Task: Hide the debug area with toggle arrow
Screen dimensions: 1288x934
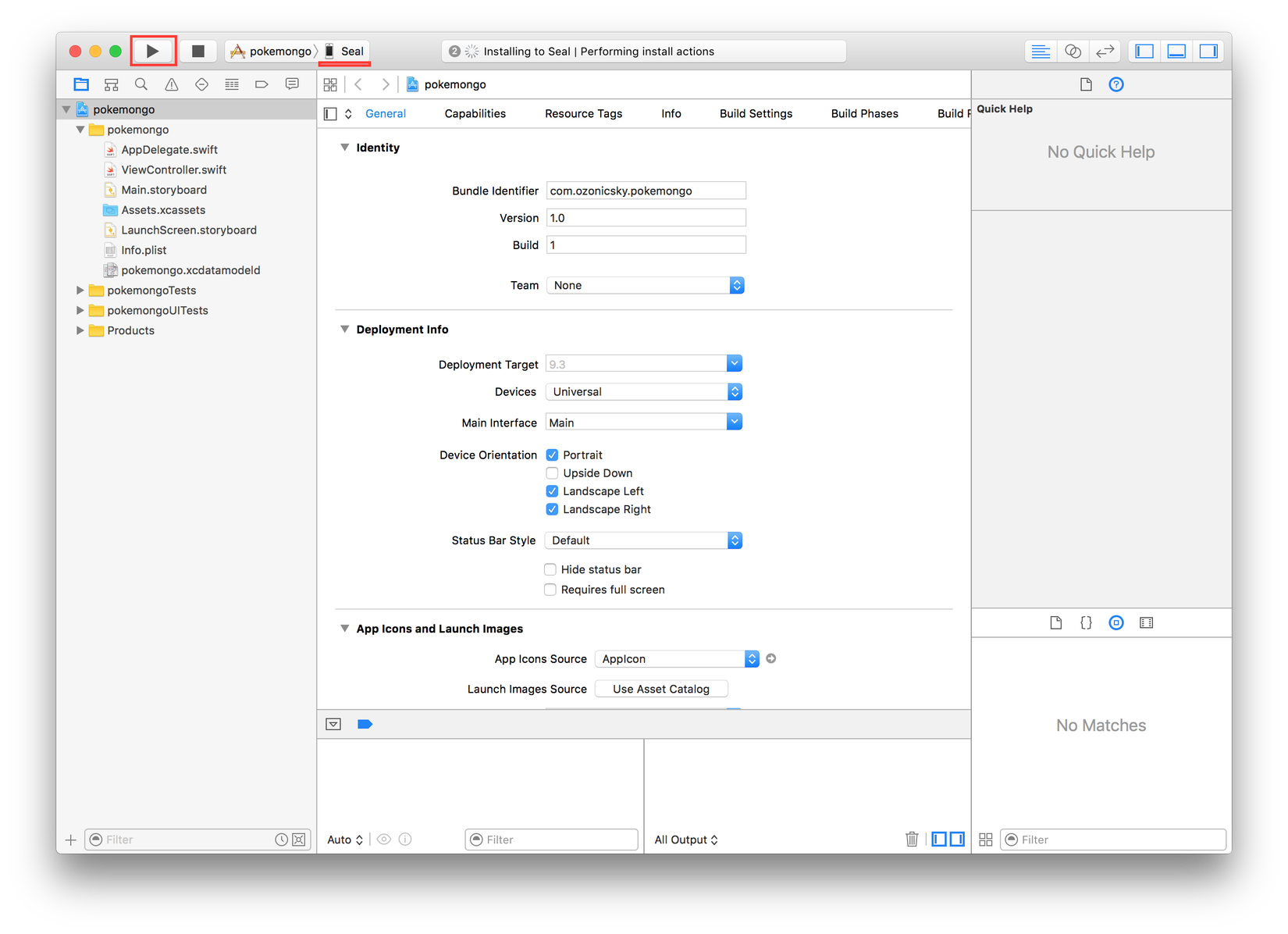Action: tap(333, 724)
